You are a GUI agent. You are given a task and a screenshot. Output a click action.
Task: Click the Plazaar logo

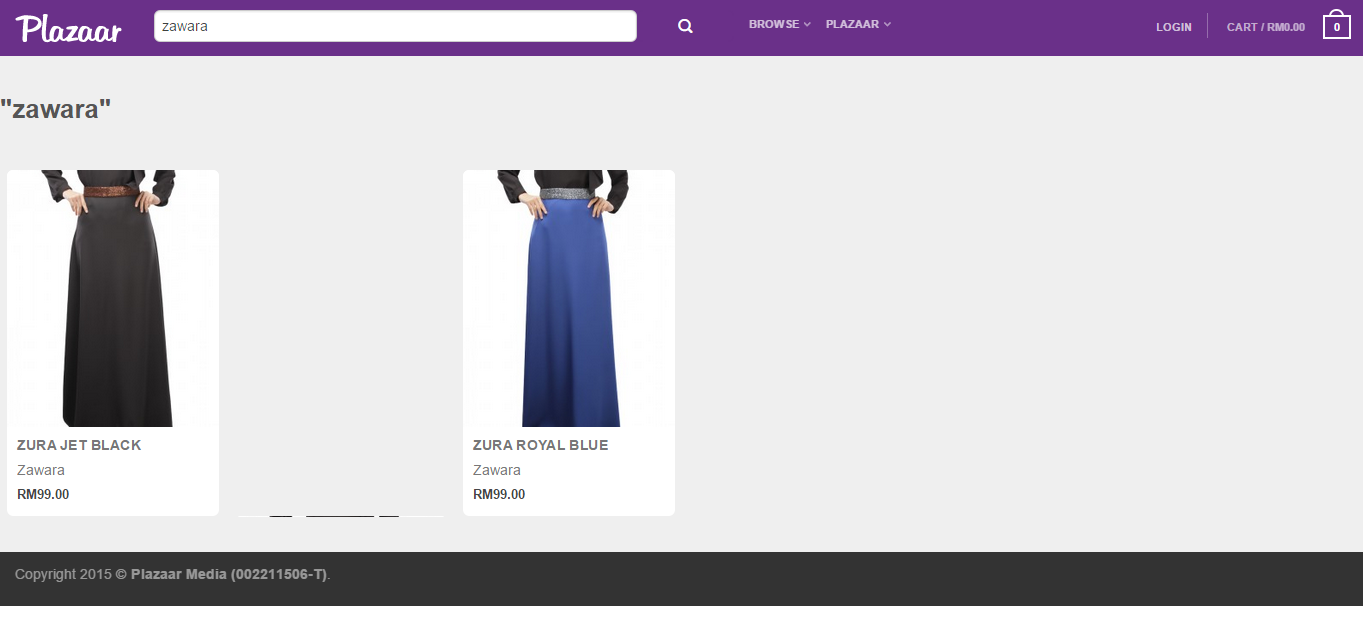[x=68, y=28]
